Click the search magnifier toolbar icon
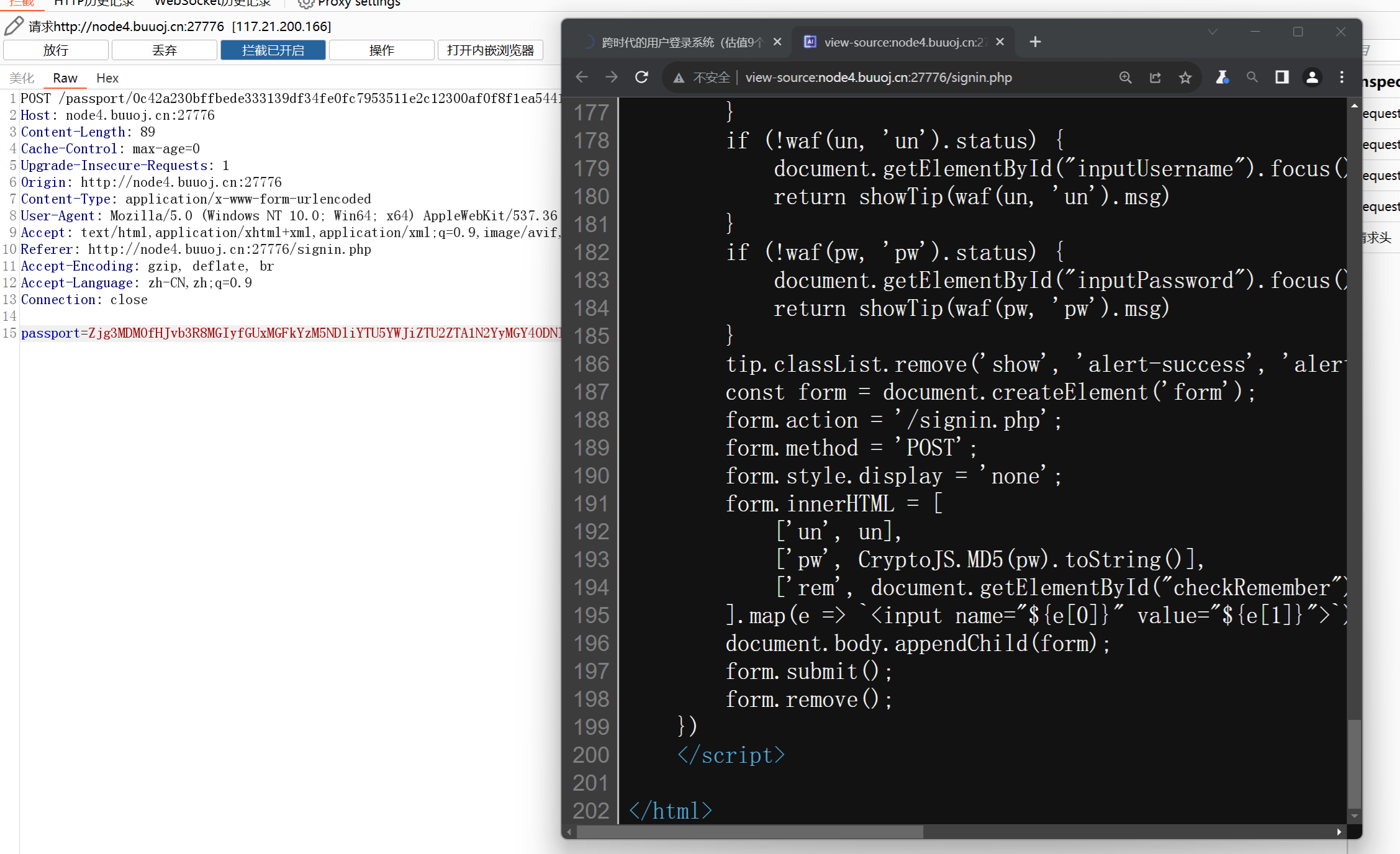The height and width of the screenshot is (854, 1400). (1252, 77)
